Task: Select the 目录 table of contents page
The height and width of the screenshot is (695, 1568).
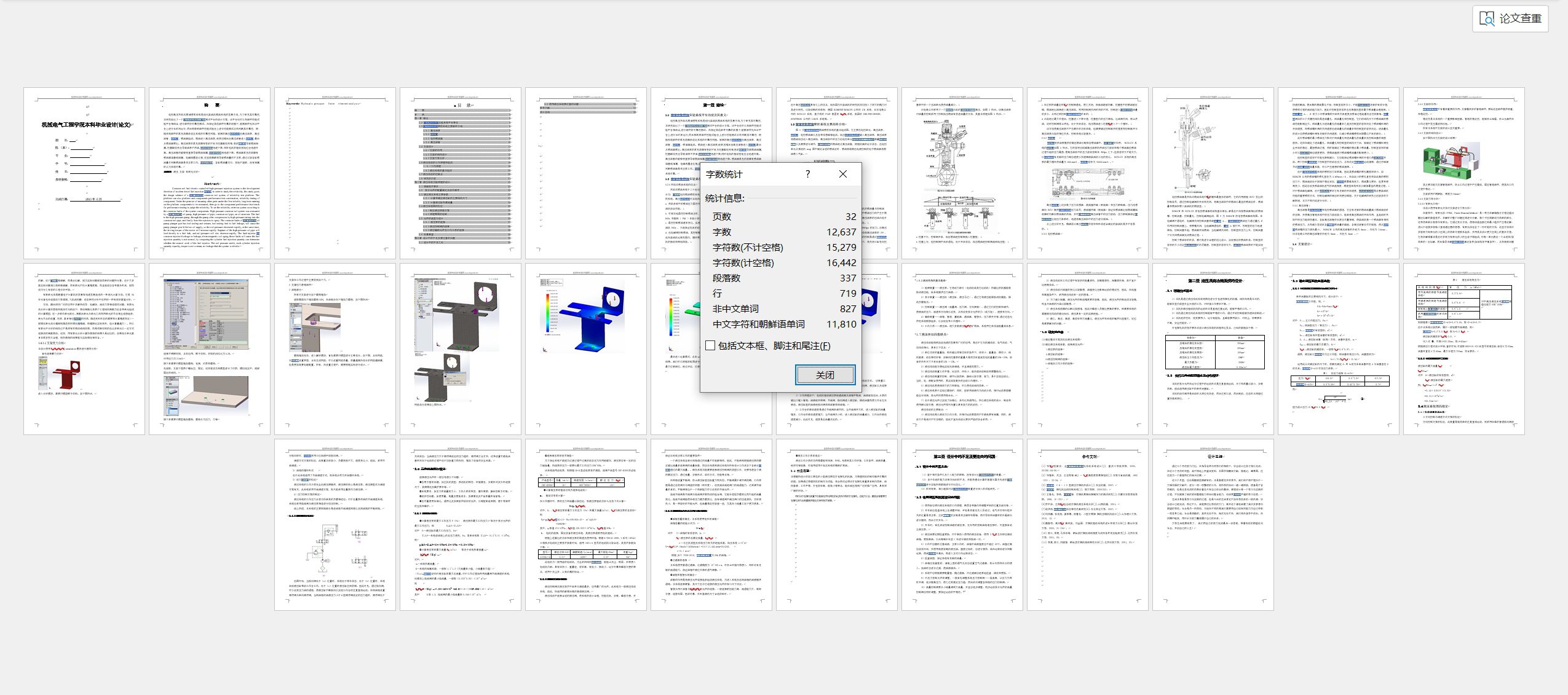Action: tap(461, 173)
